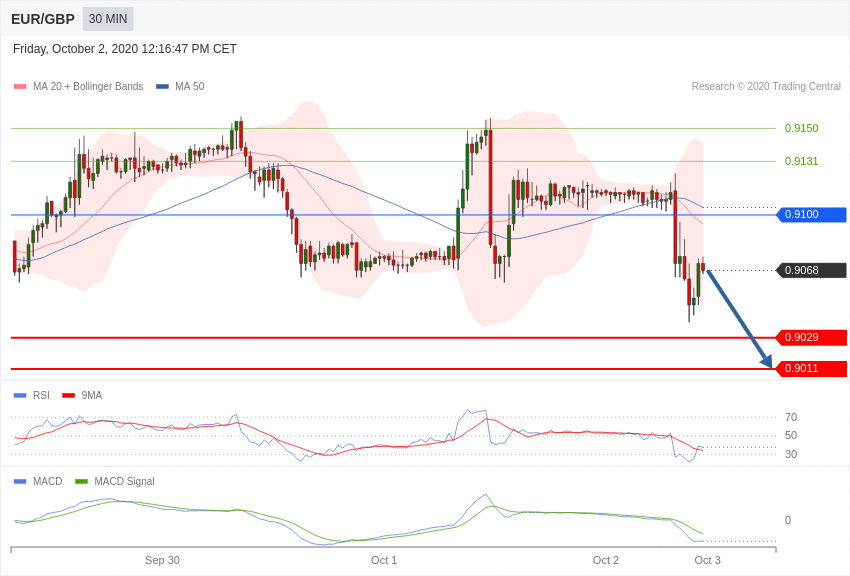Click the MACD Signal legend label
Image resolution: width=850 pixels, height=576 pixels.
124,481
